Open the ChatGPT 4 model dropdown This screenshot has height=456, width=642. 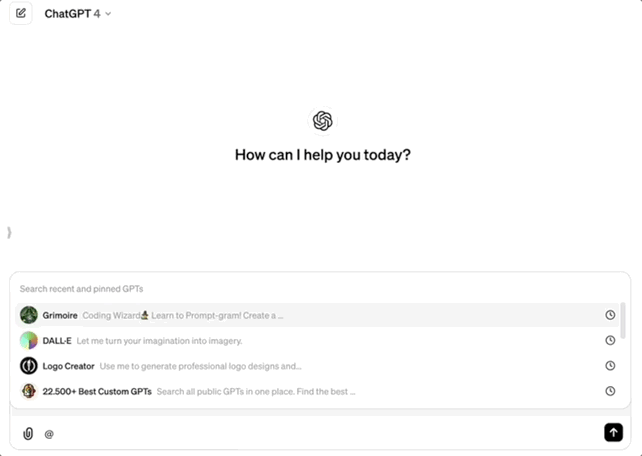[x=78, y=14]
